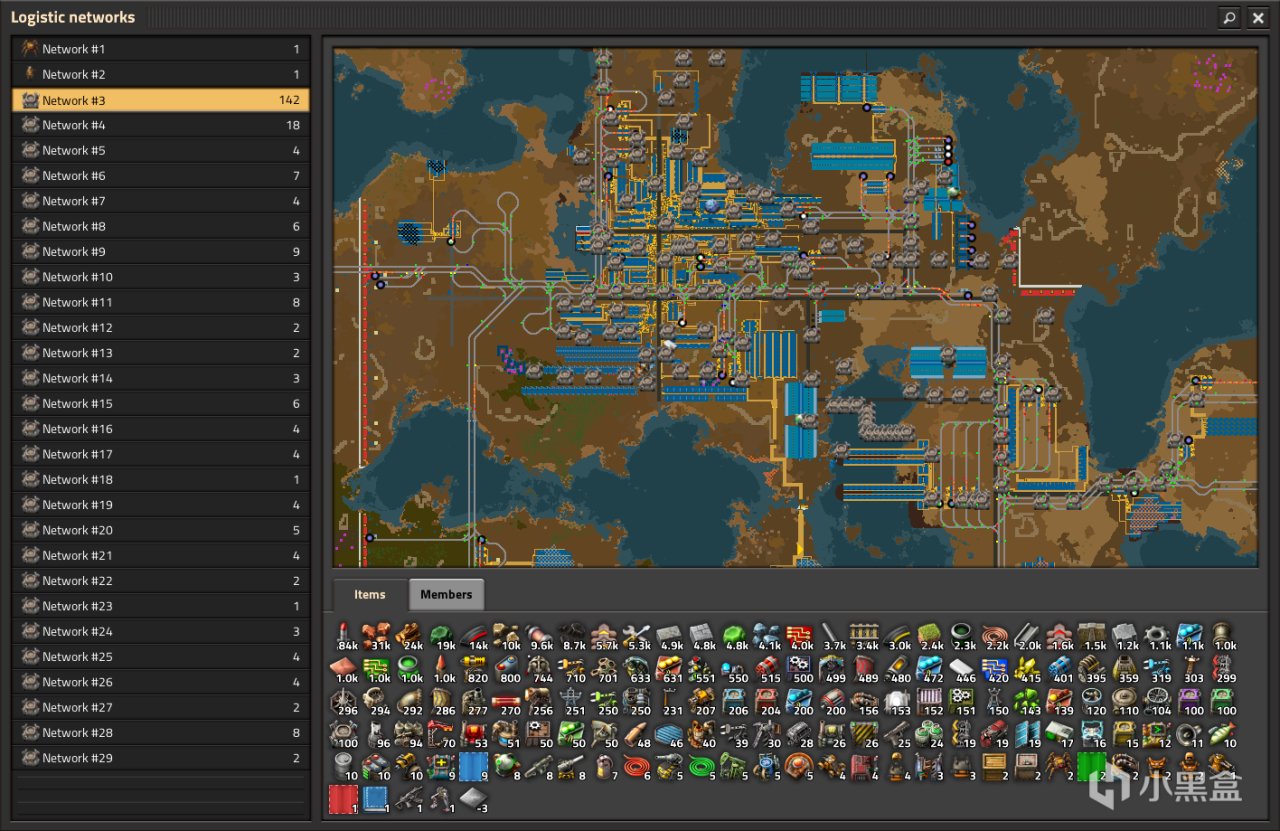Select the highlighted Network #3 row

161,100
